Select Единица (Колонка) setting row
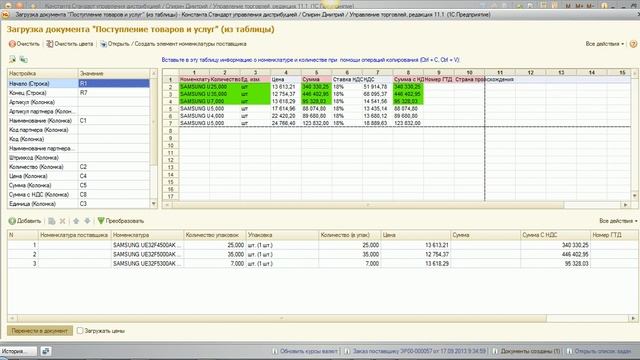The width and height of the screenshot is (640, 360). pyautogui.click(x=79, y=204)
